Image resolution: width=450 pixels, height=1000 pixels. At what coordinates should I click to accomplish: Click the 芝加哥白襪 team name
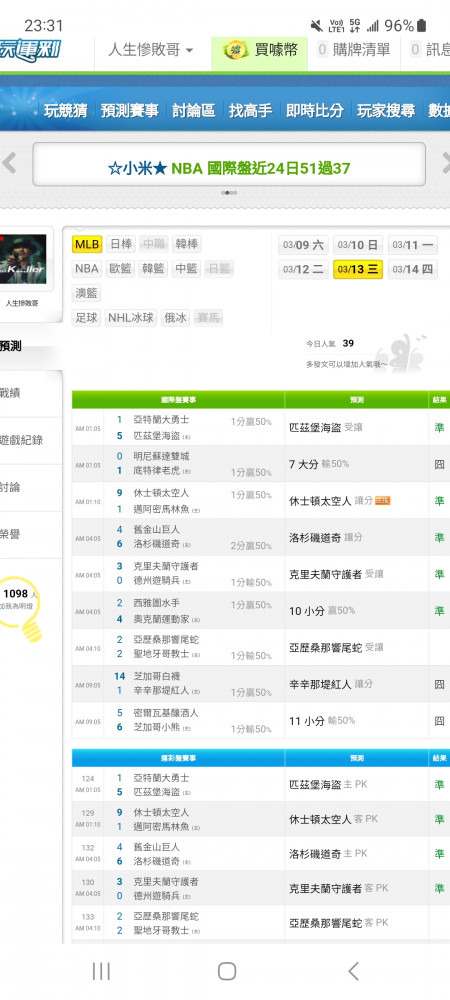click(x=156, y=676)
